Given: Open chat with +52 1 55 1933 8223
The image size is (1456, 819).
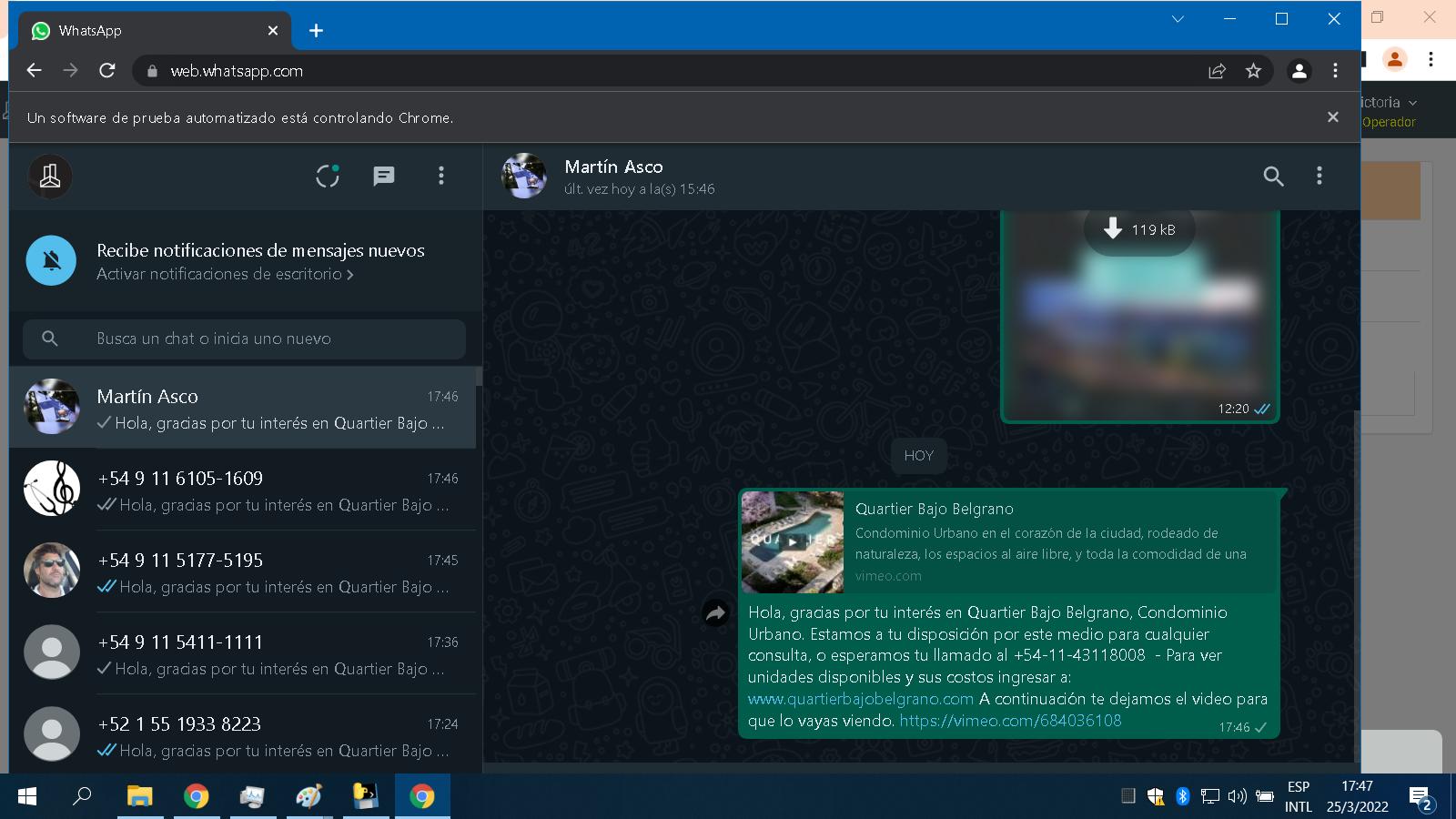Looking at the screenshot, I should [x=242, y=733].
